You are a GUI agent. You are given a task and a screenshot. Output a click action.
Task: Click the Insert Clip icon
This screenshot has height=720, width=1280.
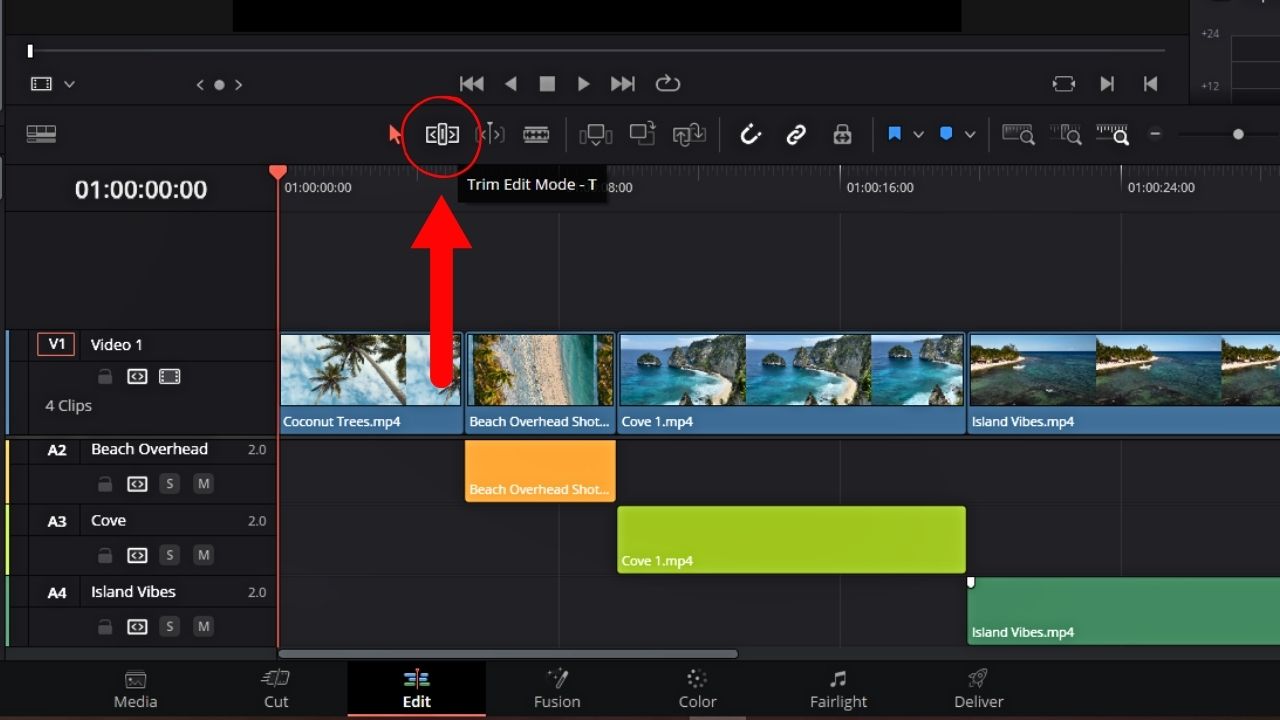click(x=596, y=134)
